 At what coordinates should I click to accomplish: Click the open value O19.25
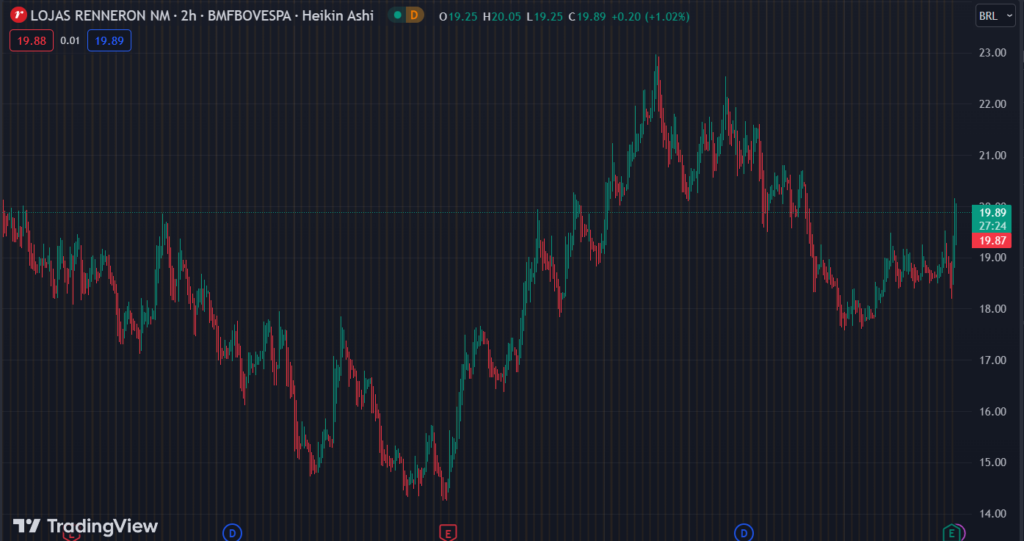click(458, 16)
